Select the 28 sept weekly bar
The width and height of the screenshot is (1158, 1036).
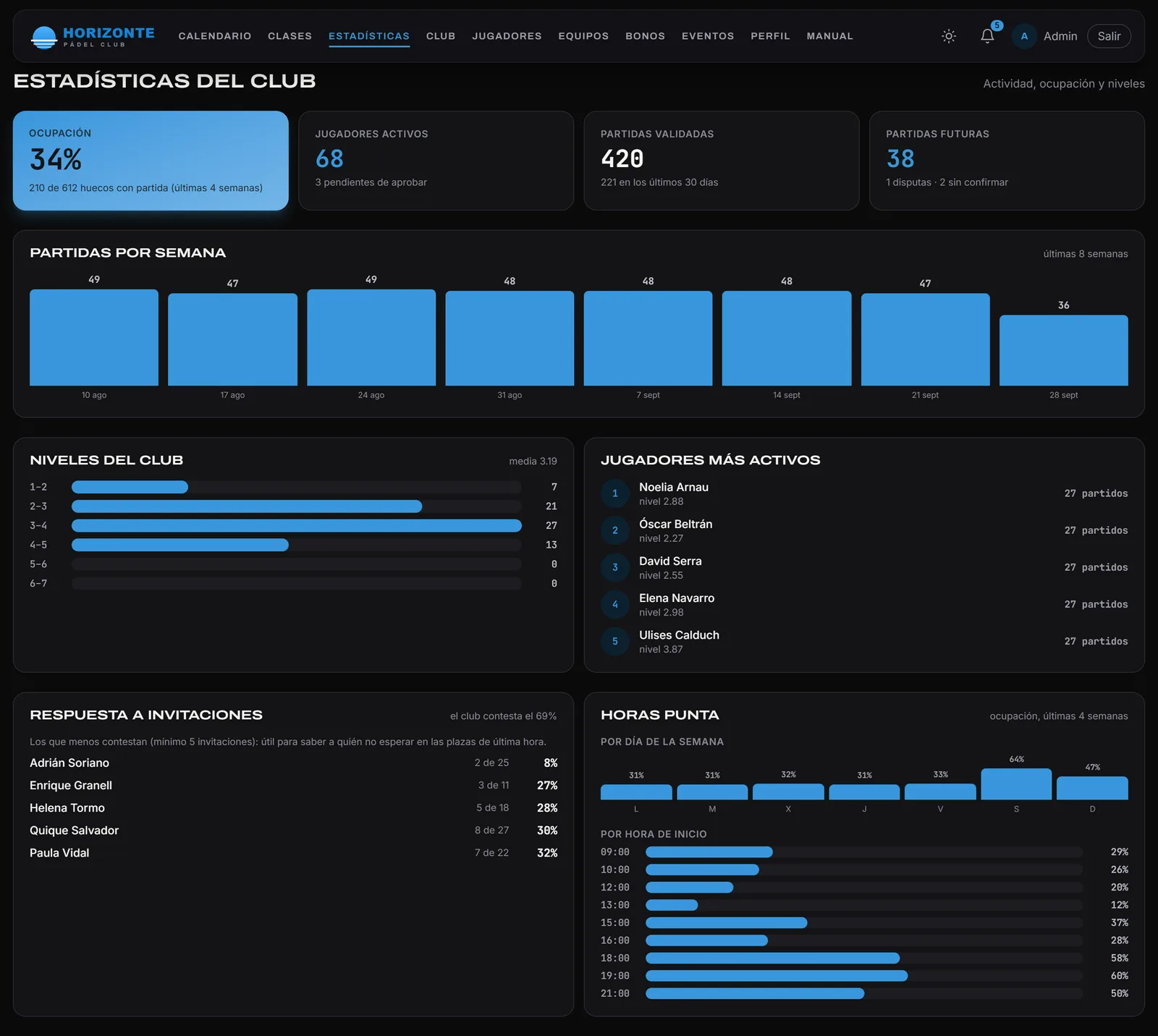point(1064,350)
